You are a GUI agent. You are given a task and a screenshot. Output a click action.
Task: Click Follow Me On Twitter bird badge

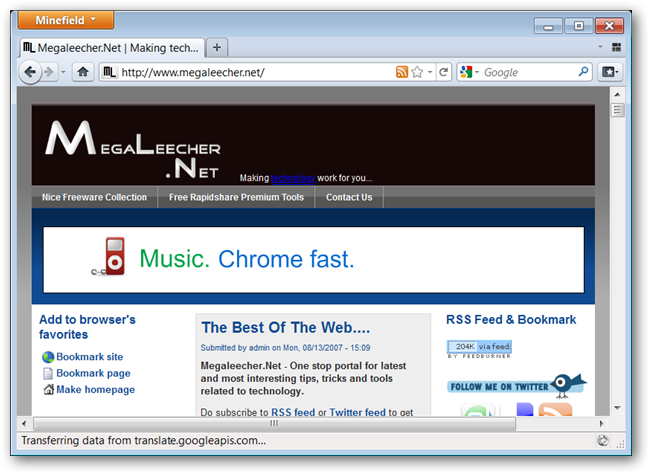point(516,386)
